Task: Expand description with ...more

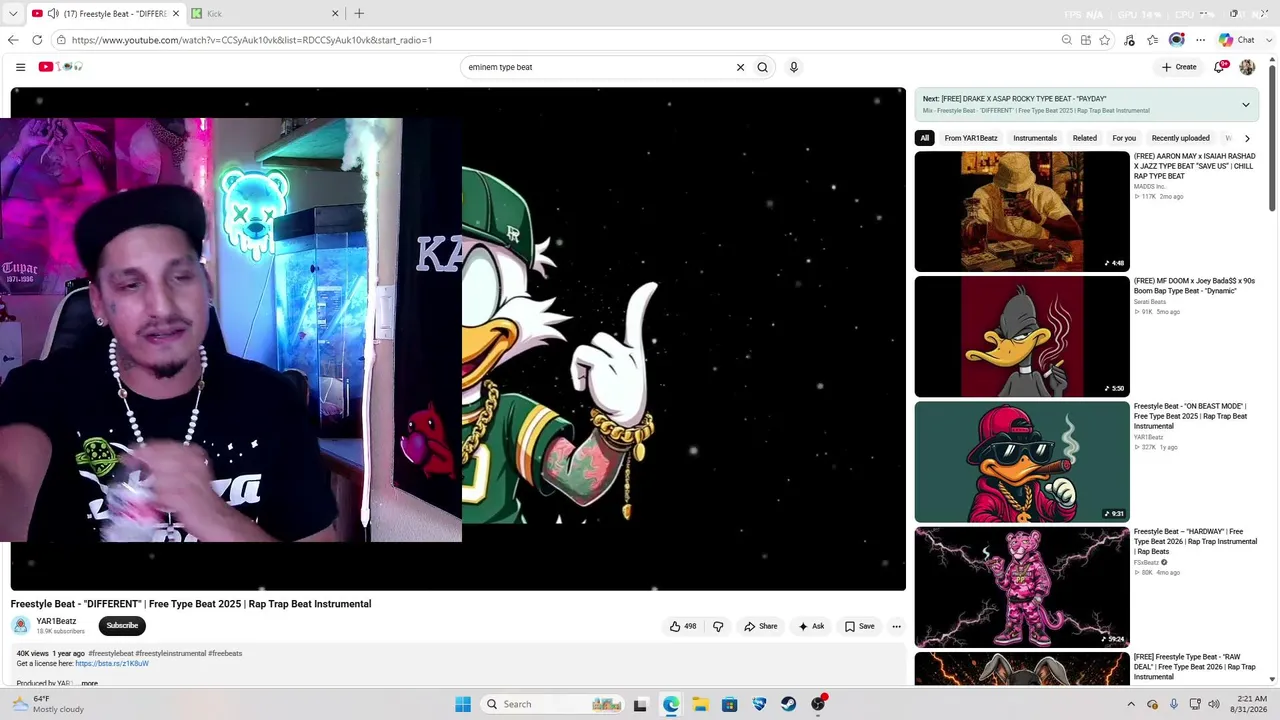Action: (x=88, y=684)
